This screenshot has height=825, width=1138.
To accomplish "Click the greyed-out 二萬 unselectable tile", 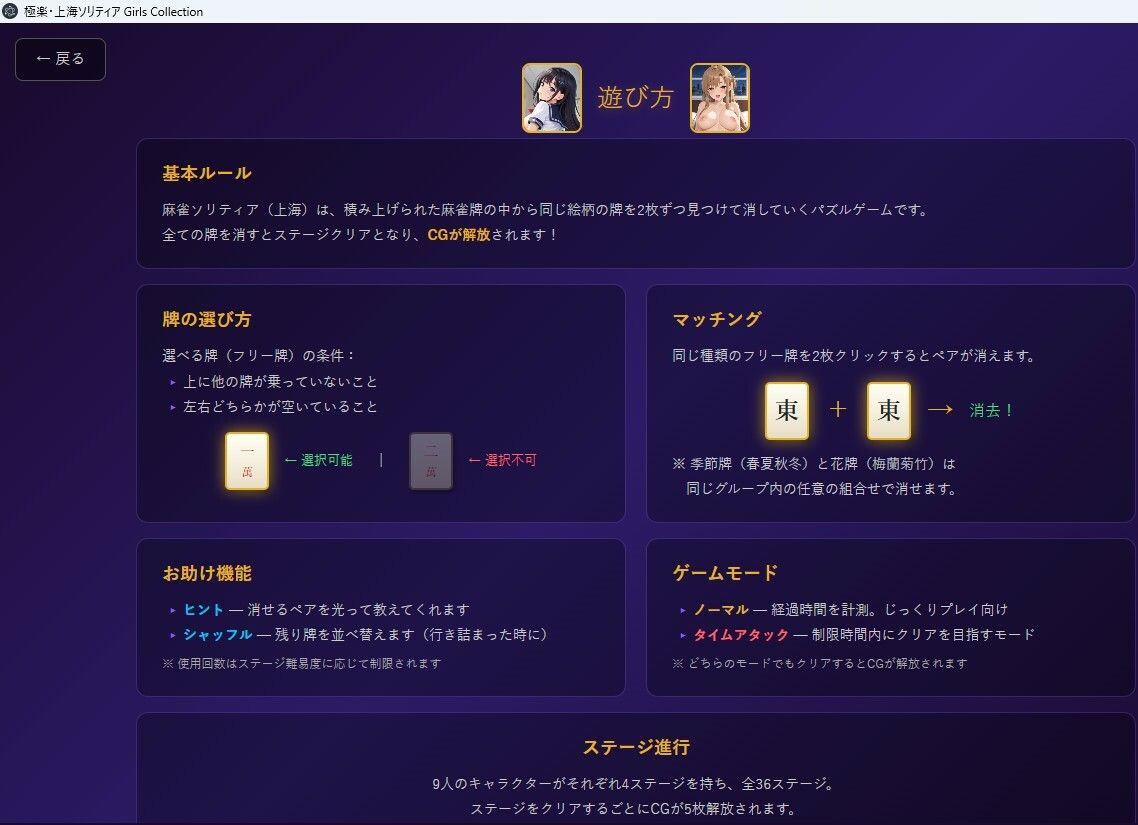I will pyautogui.click(x=430, y=460).
